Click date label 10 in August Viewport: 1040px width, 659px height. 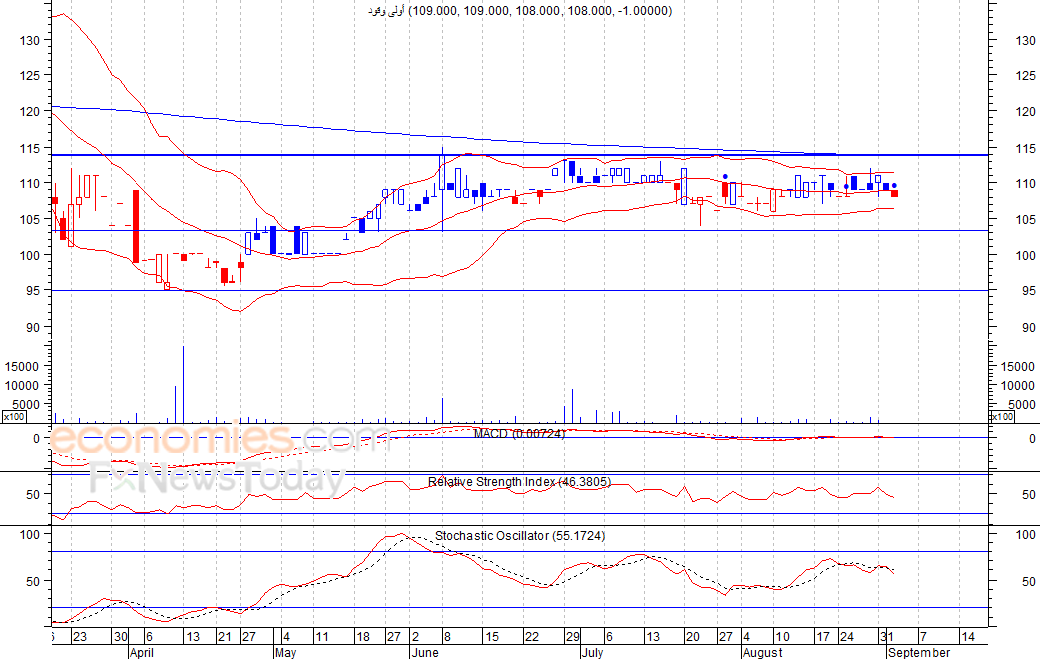pyautogui.click(x=782, y=636)
